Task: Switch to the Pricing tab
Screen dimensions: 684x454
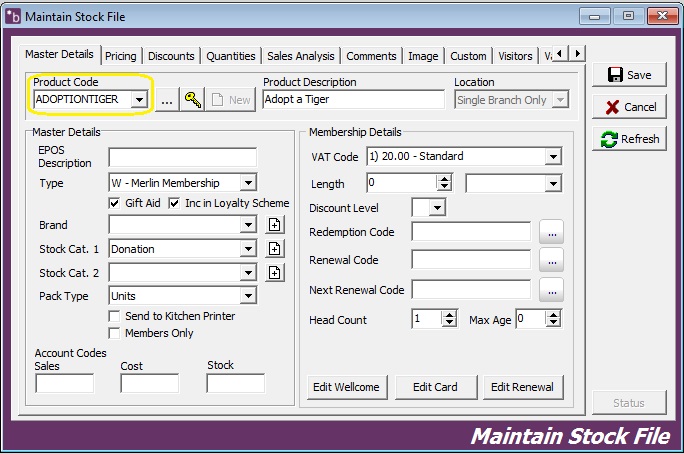Action: tap(121, 56)
